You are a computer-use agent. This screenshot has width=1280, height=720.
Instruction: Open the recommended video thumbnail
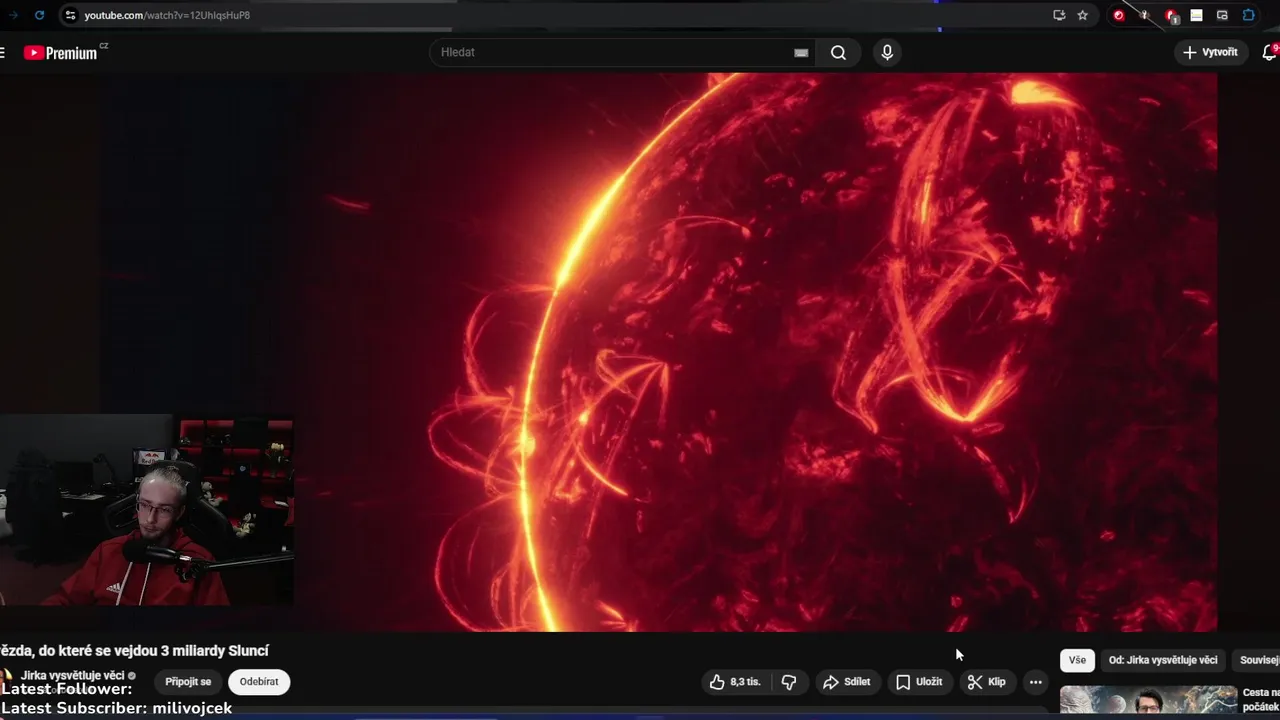tap(1148, 700)
